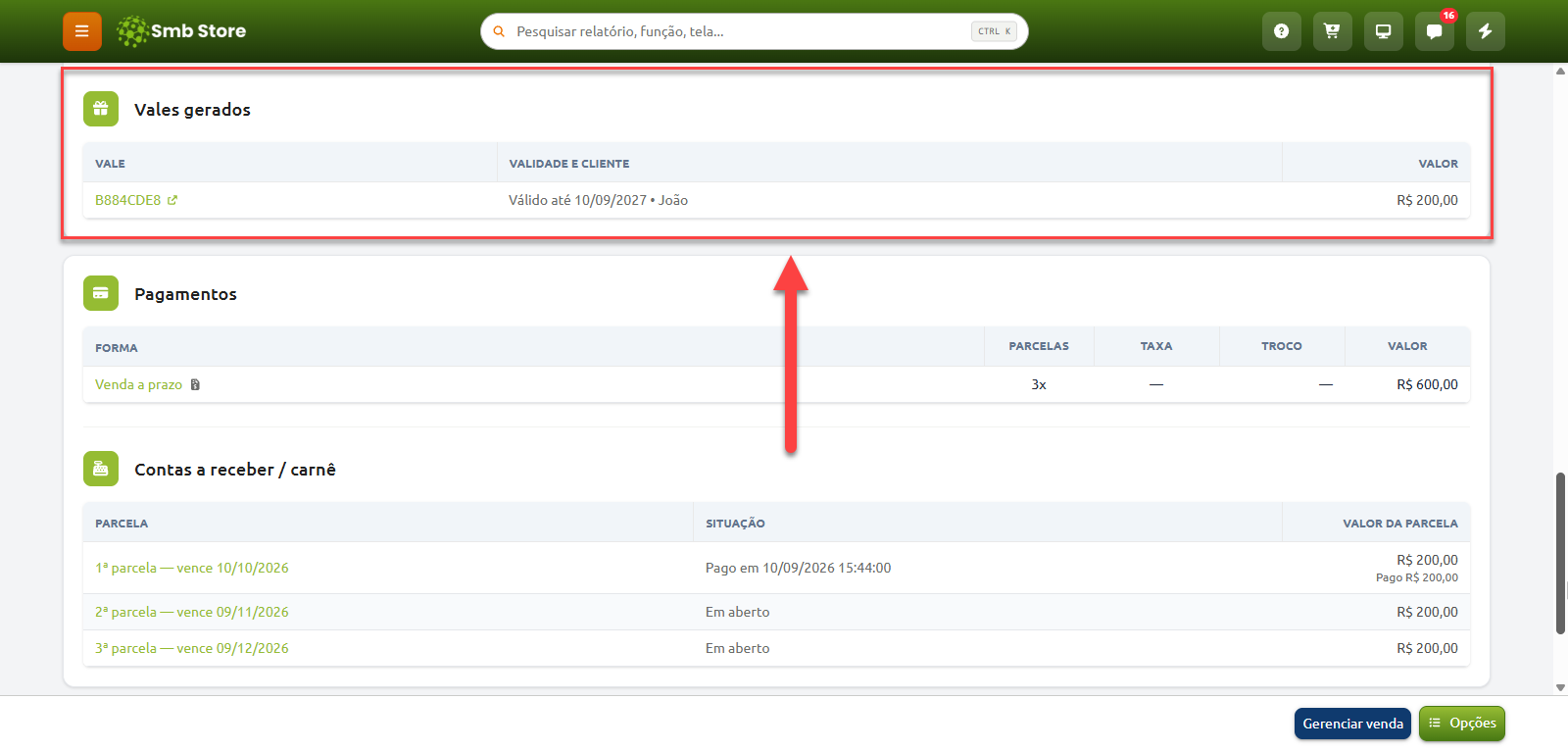
Task: Open the orange hamburger menu
Action: (82, 31)
